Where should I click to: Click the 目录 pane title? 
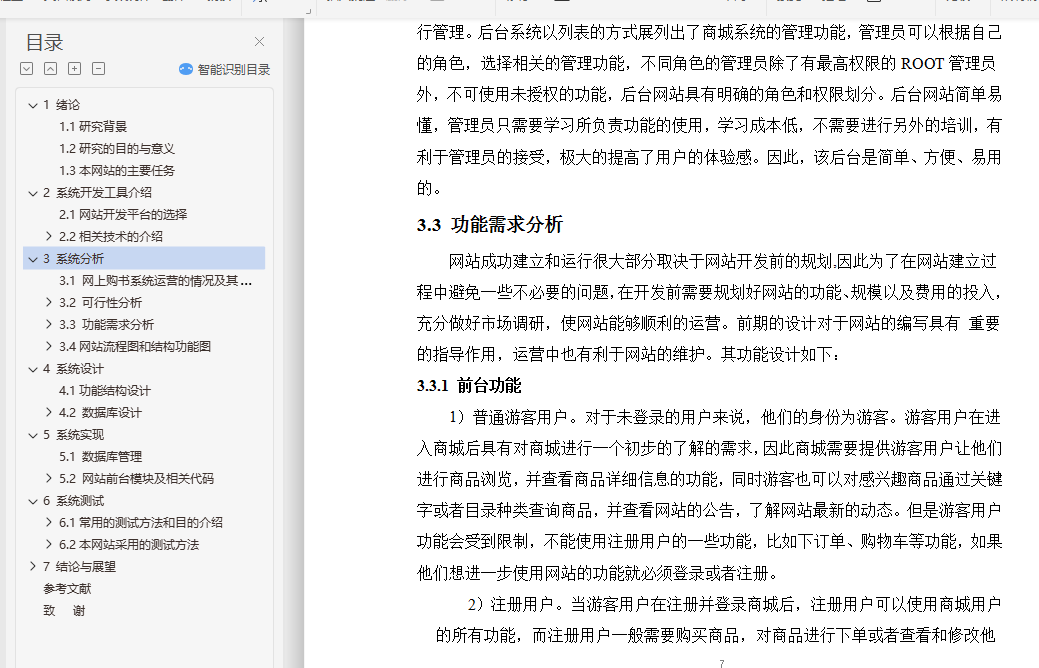point(44,42)
